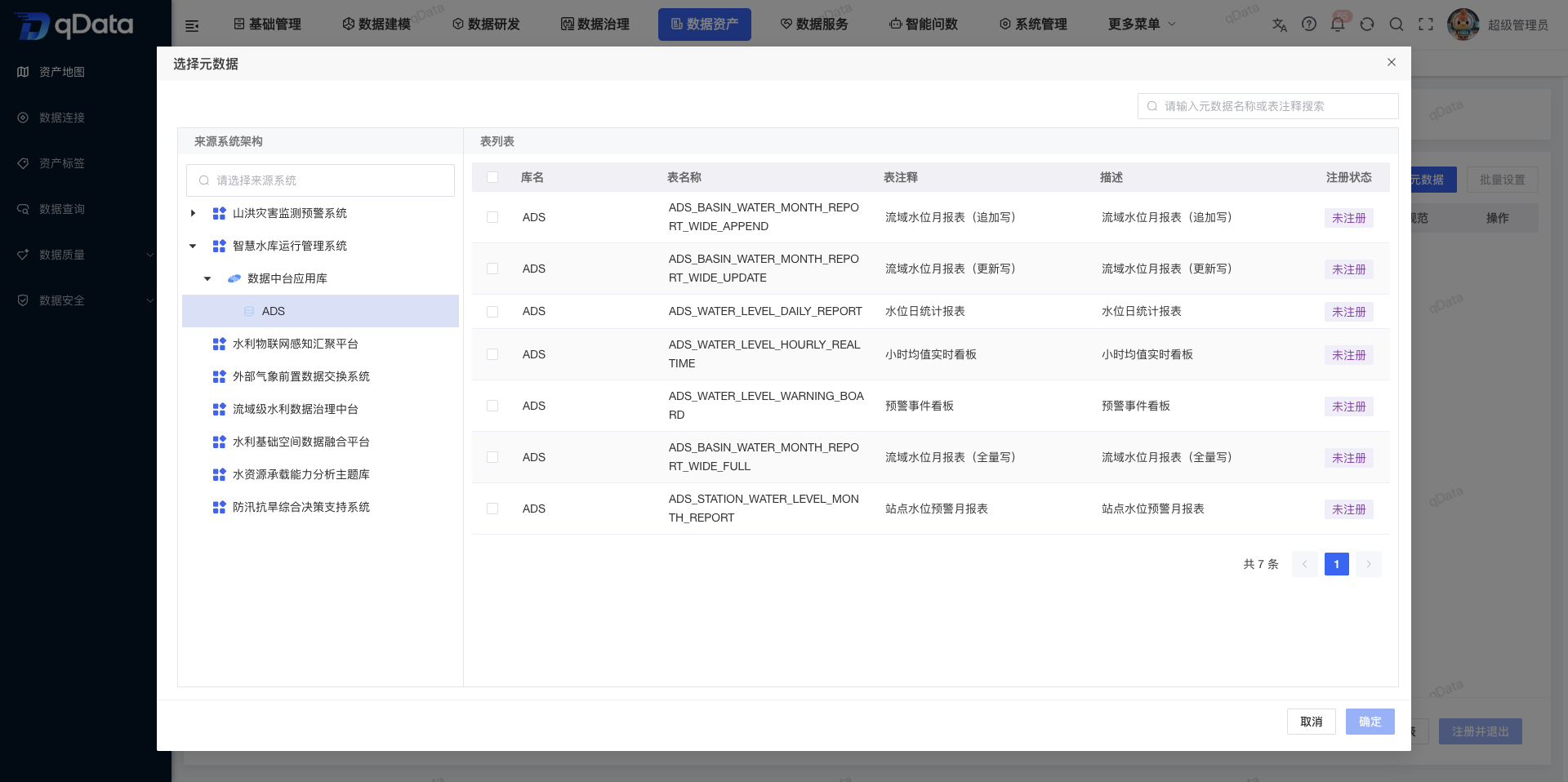Image resolution: width=1568 pixels, height=782 pixels.
Task: Open the 数据研发 top menu
Action: click(486, 24)
